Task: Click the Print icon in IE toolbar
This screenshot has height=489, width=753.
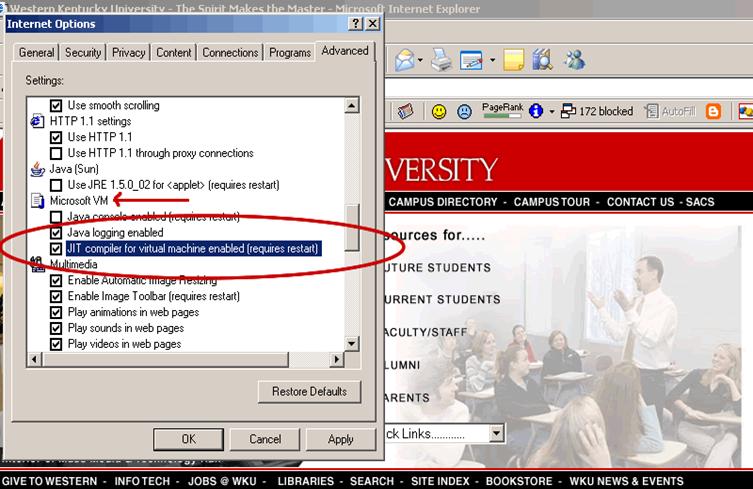Action: click(441, 61)
